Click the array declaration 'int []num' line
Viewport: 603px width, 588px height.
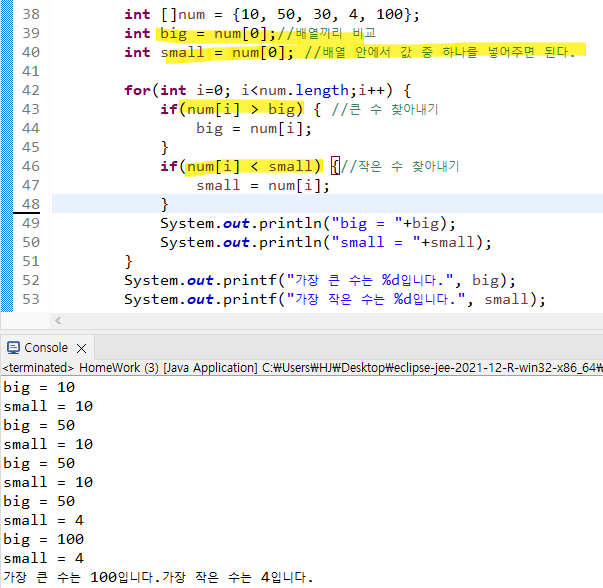[272, 14]
